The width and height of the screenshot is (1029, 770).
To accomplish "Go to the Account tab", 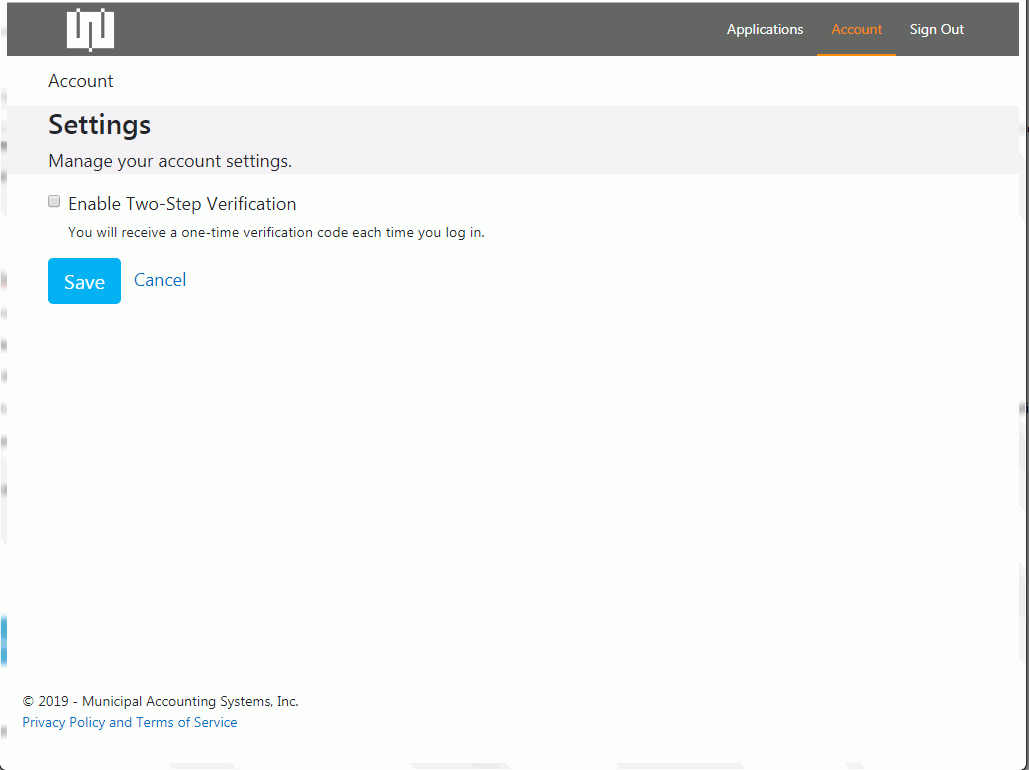I will (x=856, y=29).
